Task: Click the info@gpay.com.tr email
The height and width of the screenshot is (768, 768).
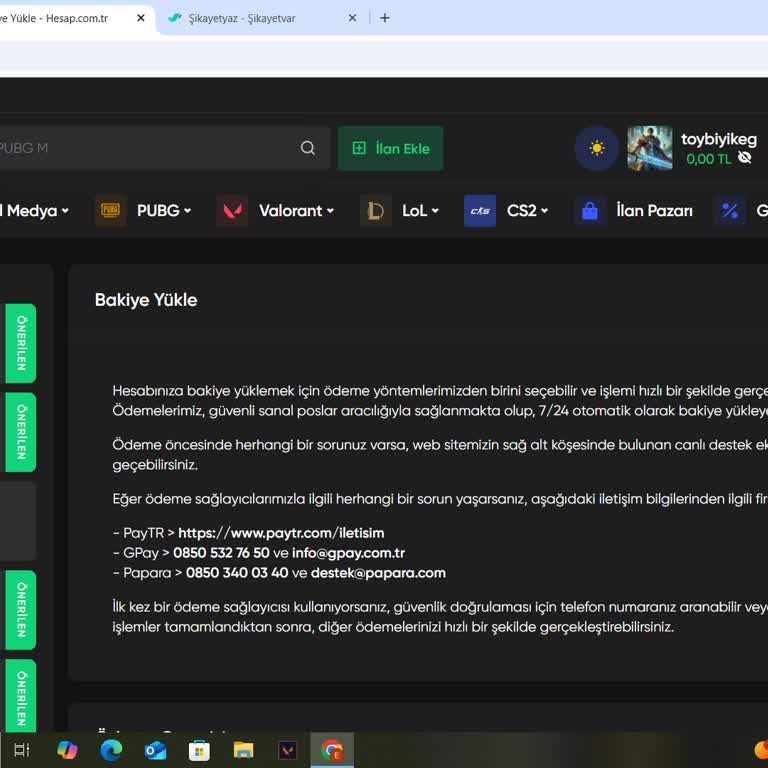Action: coord(348,553)
